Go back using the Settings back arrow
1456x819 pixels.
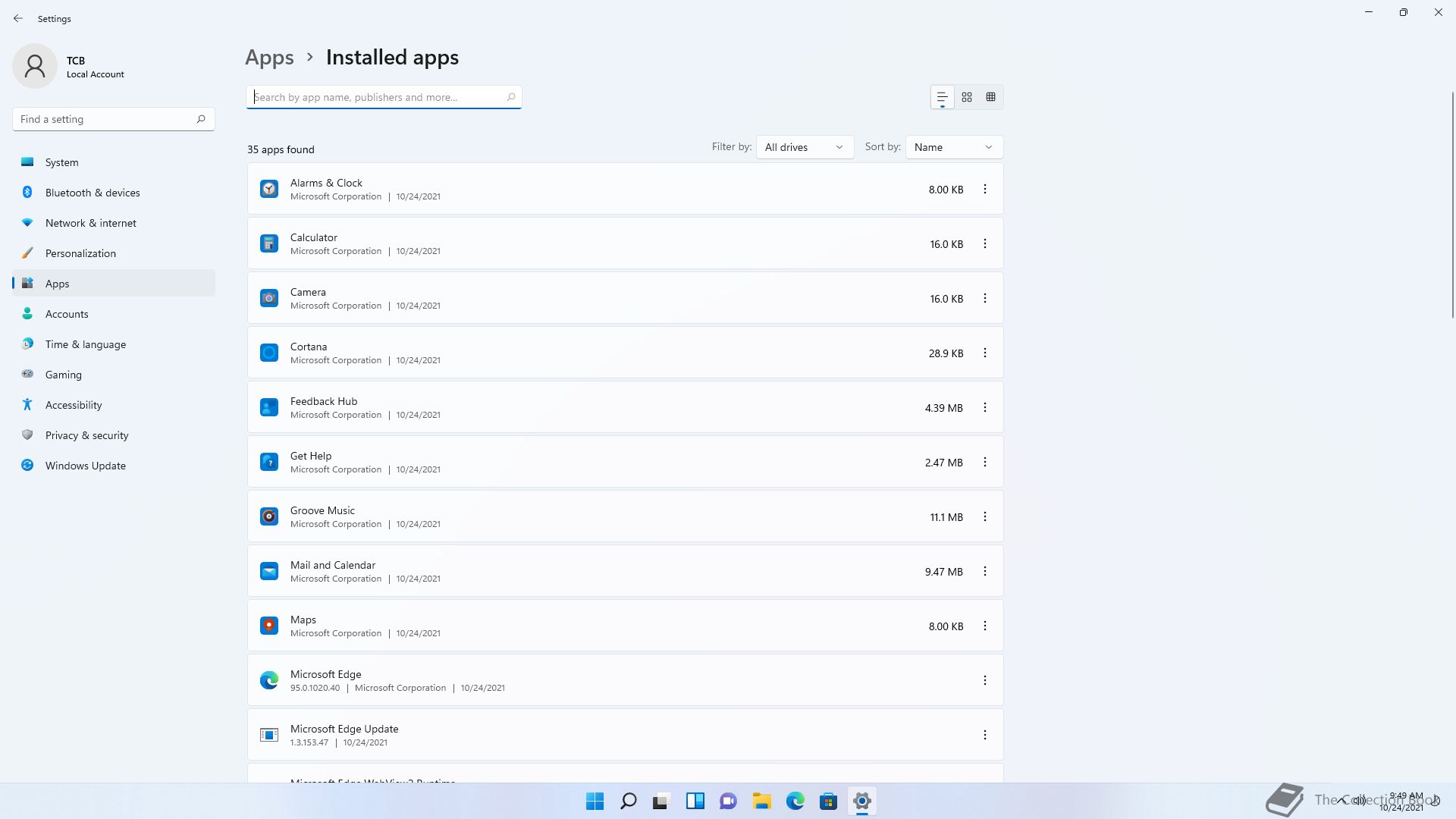(x=18, y=18)
